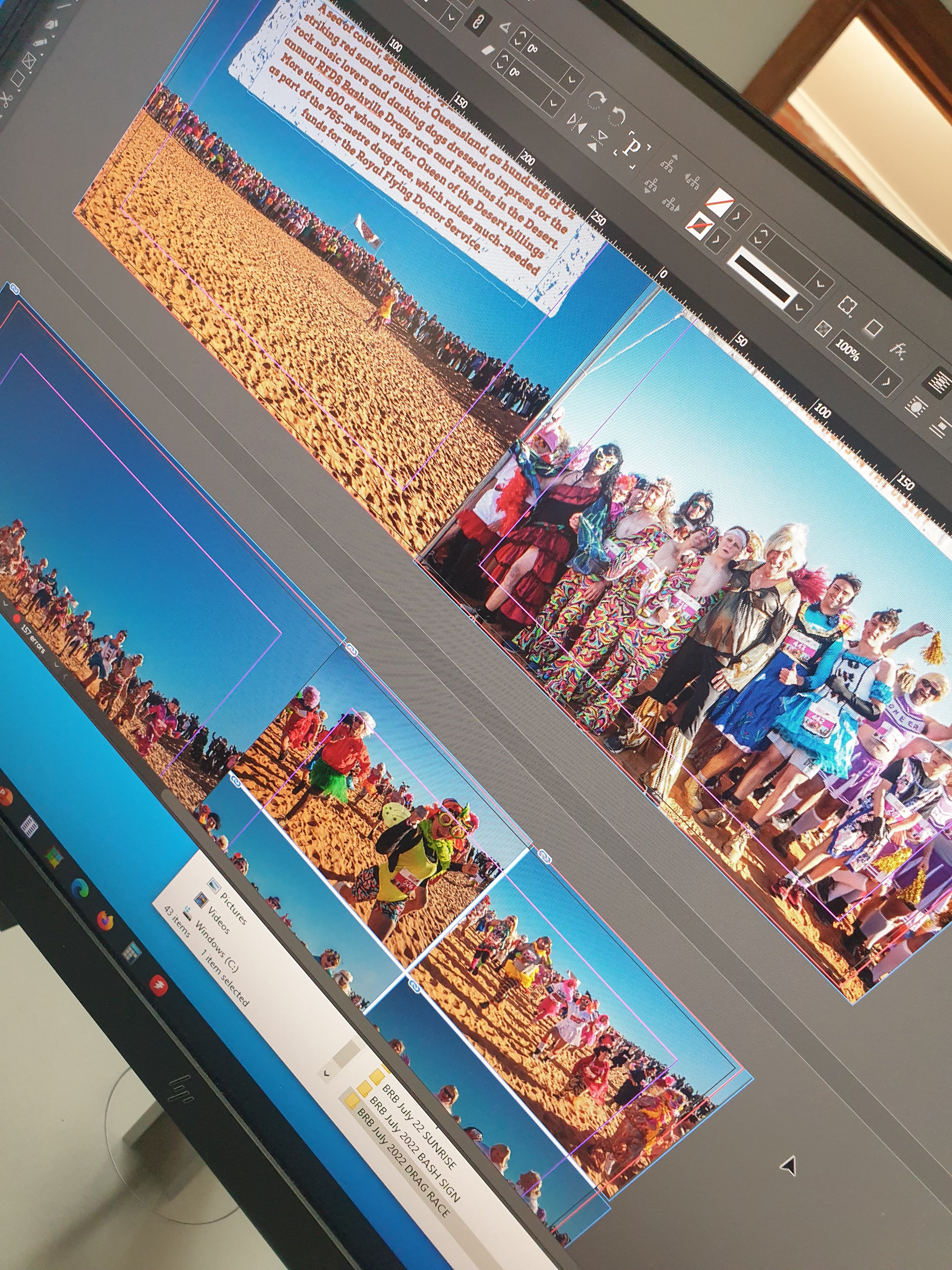The image size is (952, 1270).
Task: Click the corner options frame icon
Action: [x=847, y=306]
